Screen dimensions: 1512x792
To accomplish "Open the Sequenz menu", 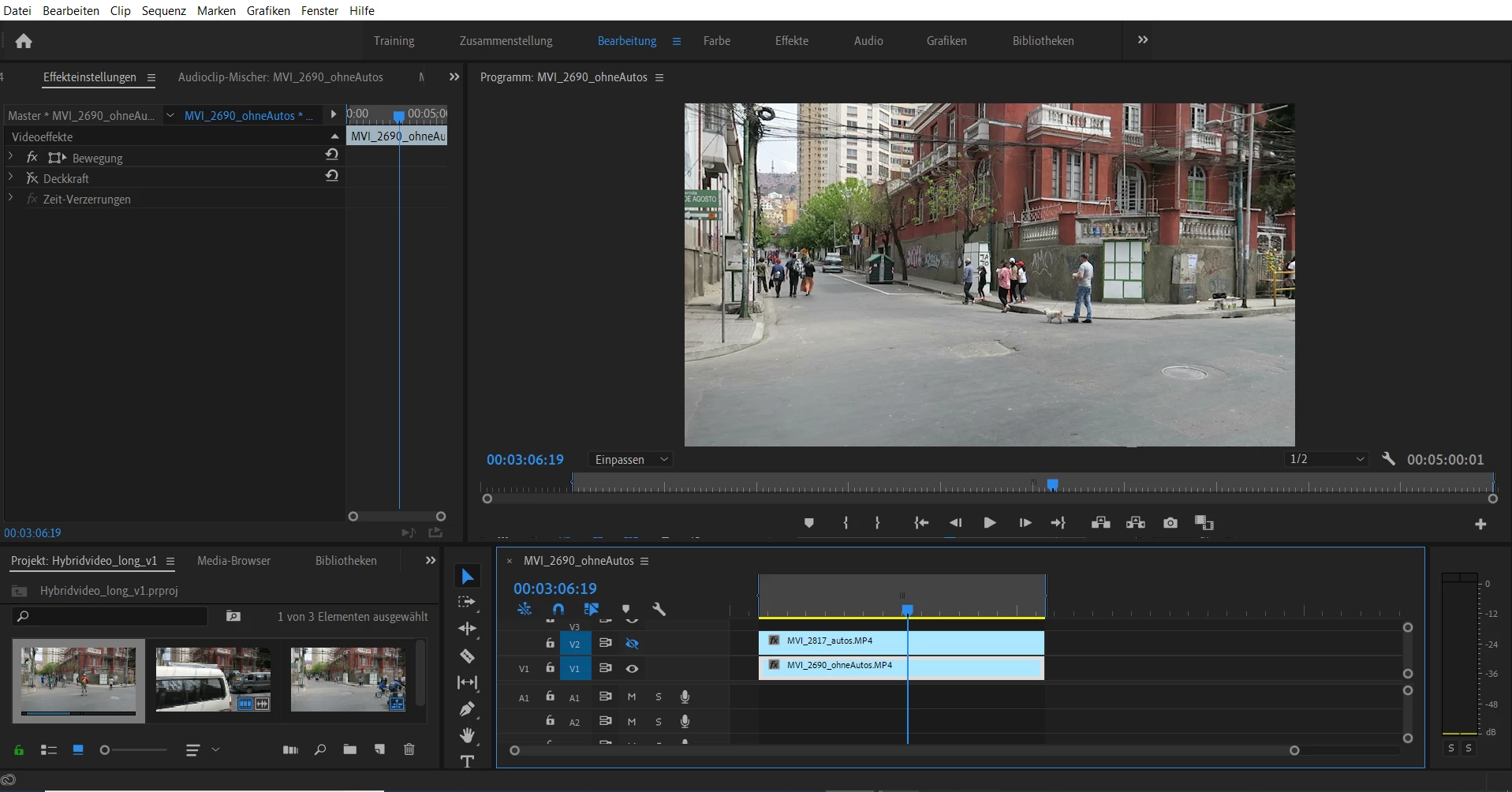I will (x=163, y=11).
